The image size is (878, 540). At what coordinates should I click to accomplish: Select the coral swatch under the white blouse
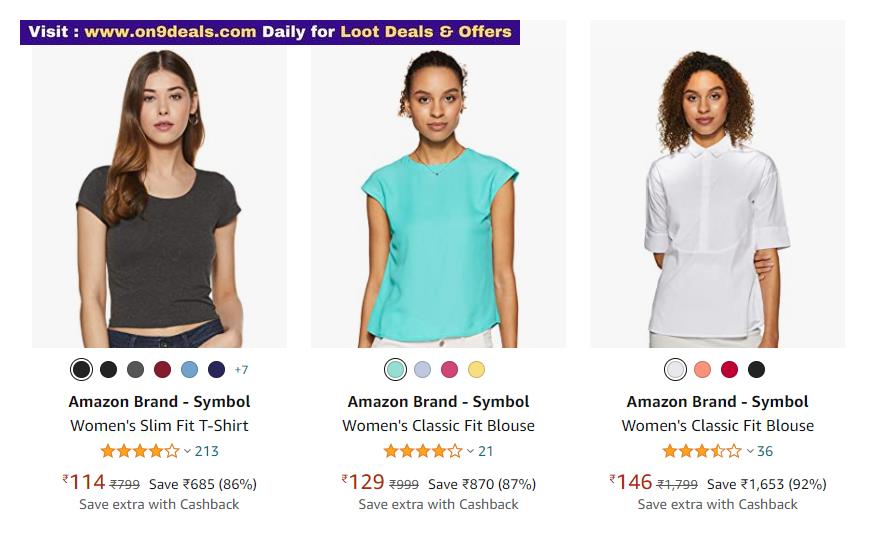pyautogui.click(x=703, y=370)
